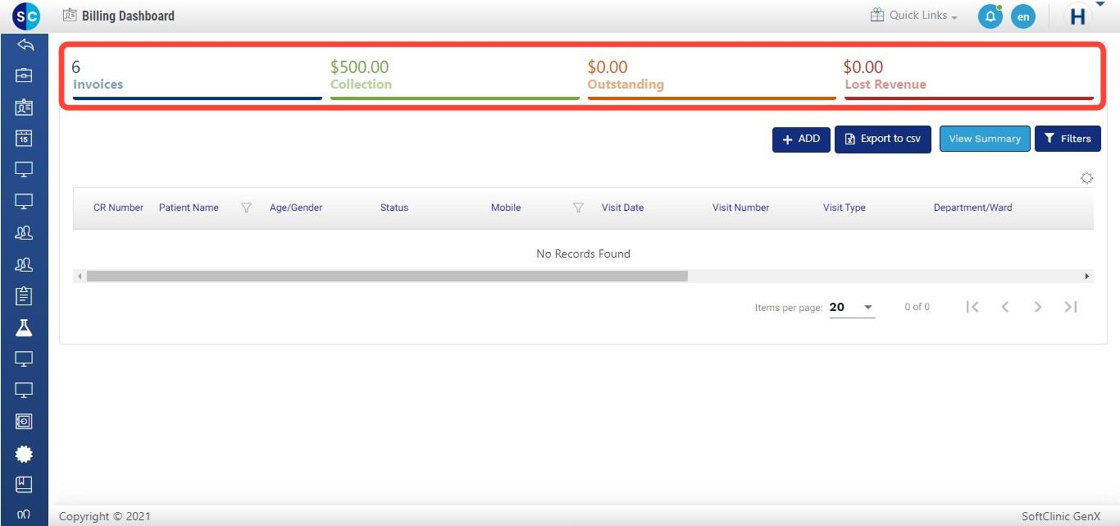Click Export to csv
The image size is (1120, 526).
click(883, 139)
